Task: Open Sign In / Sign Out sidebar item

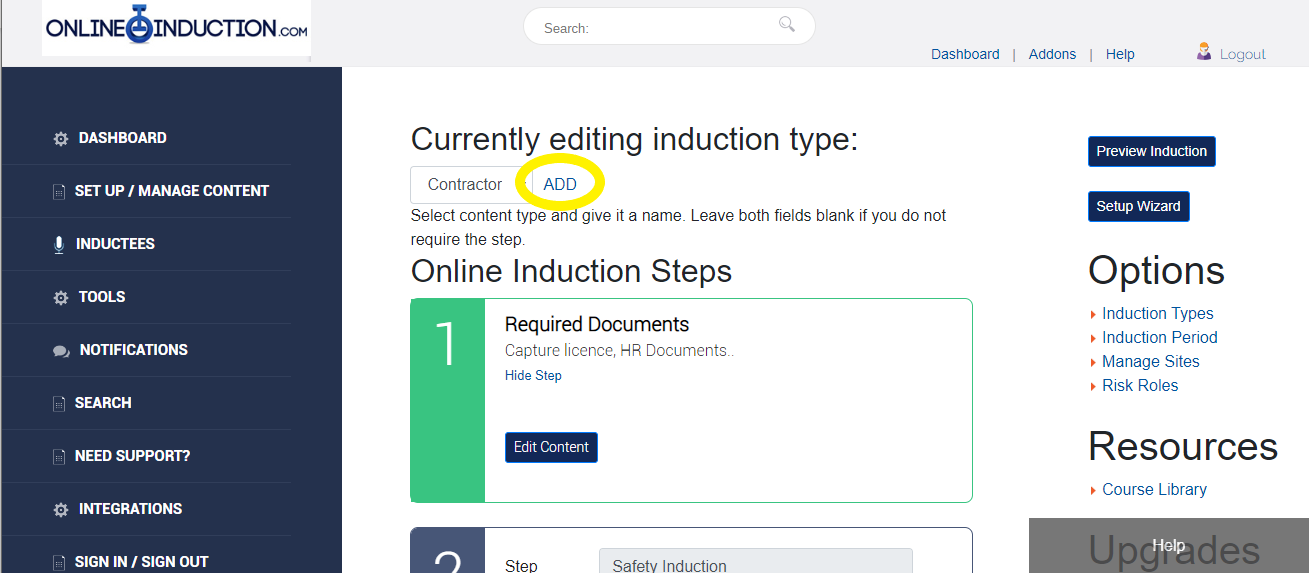Action: pos(142,562)
